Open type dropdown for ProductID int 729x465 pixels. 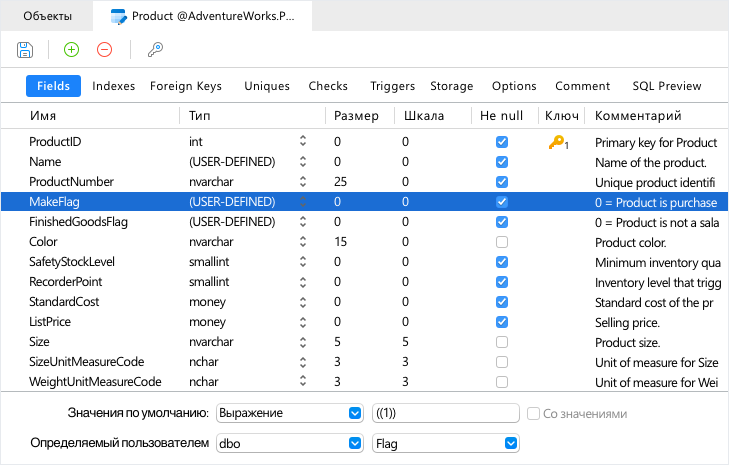303,141
